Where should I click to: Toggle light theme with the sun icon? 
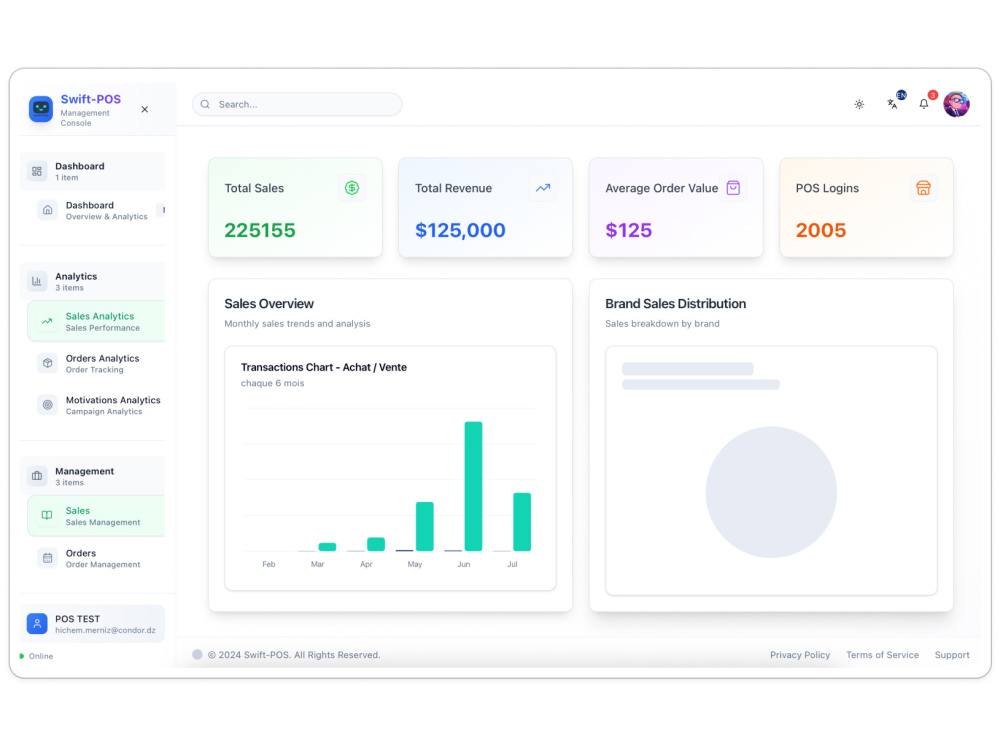click(x=859, y=104)
